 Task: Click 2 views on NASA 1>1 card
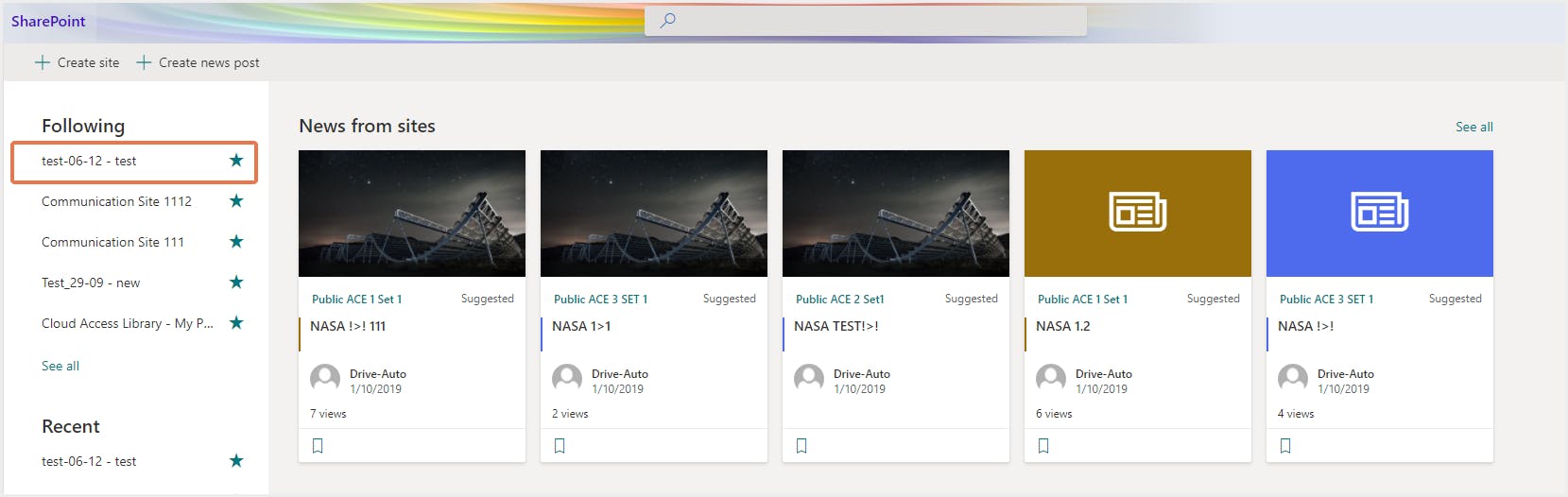570,414
